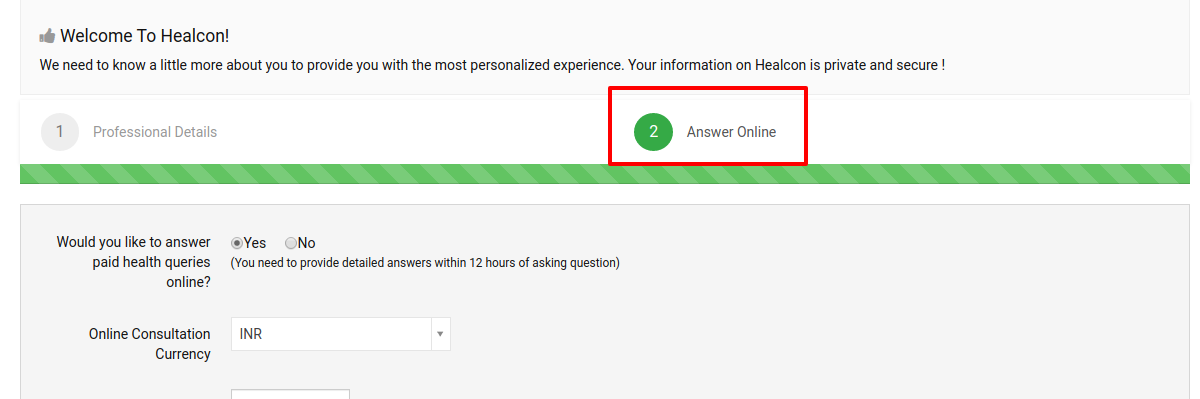Click the Welcome To Healcon! heading

point(145,36)
